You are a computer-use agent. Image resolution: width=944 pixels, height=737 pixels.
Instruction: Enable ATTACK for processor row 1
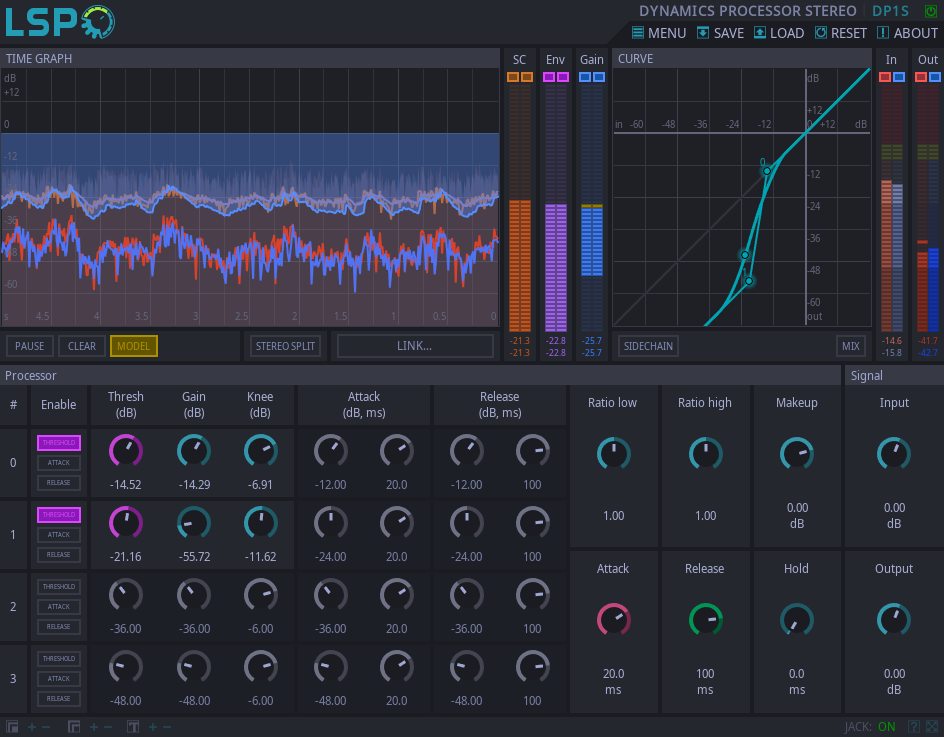pyautogui.click(x=59, y=535)
